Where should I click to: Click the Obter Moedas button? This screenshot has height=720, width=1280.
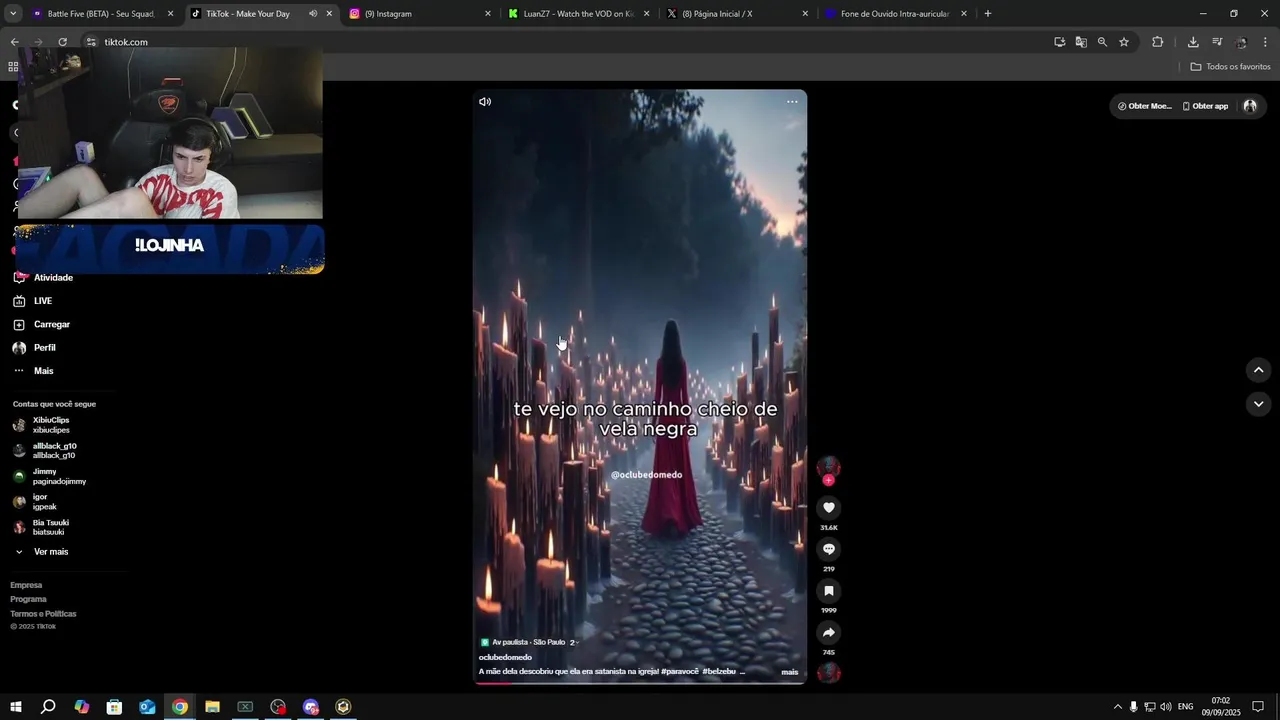pyautogui.click(x=1144, y=106)
